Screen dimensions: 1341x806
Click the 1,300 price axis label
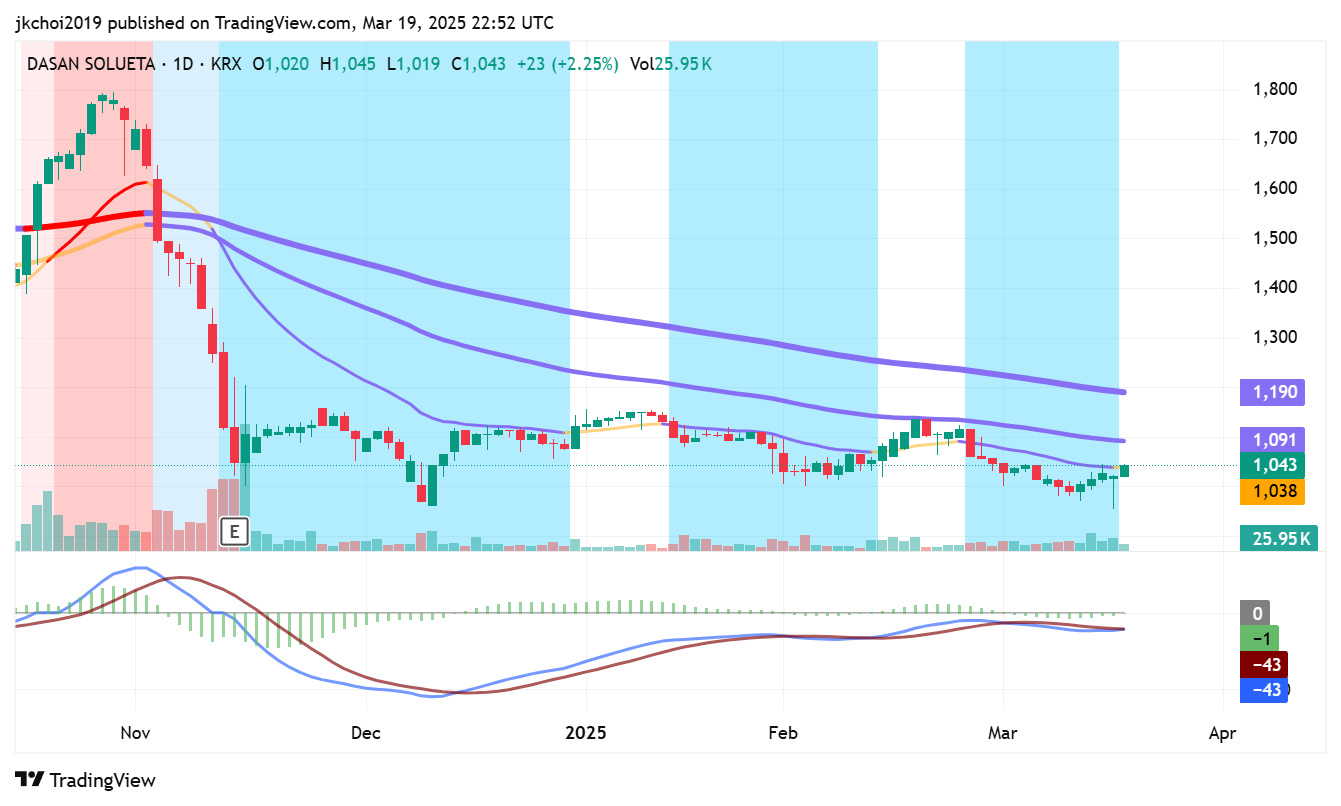pos(1275,337)
